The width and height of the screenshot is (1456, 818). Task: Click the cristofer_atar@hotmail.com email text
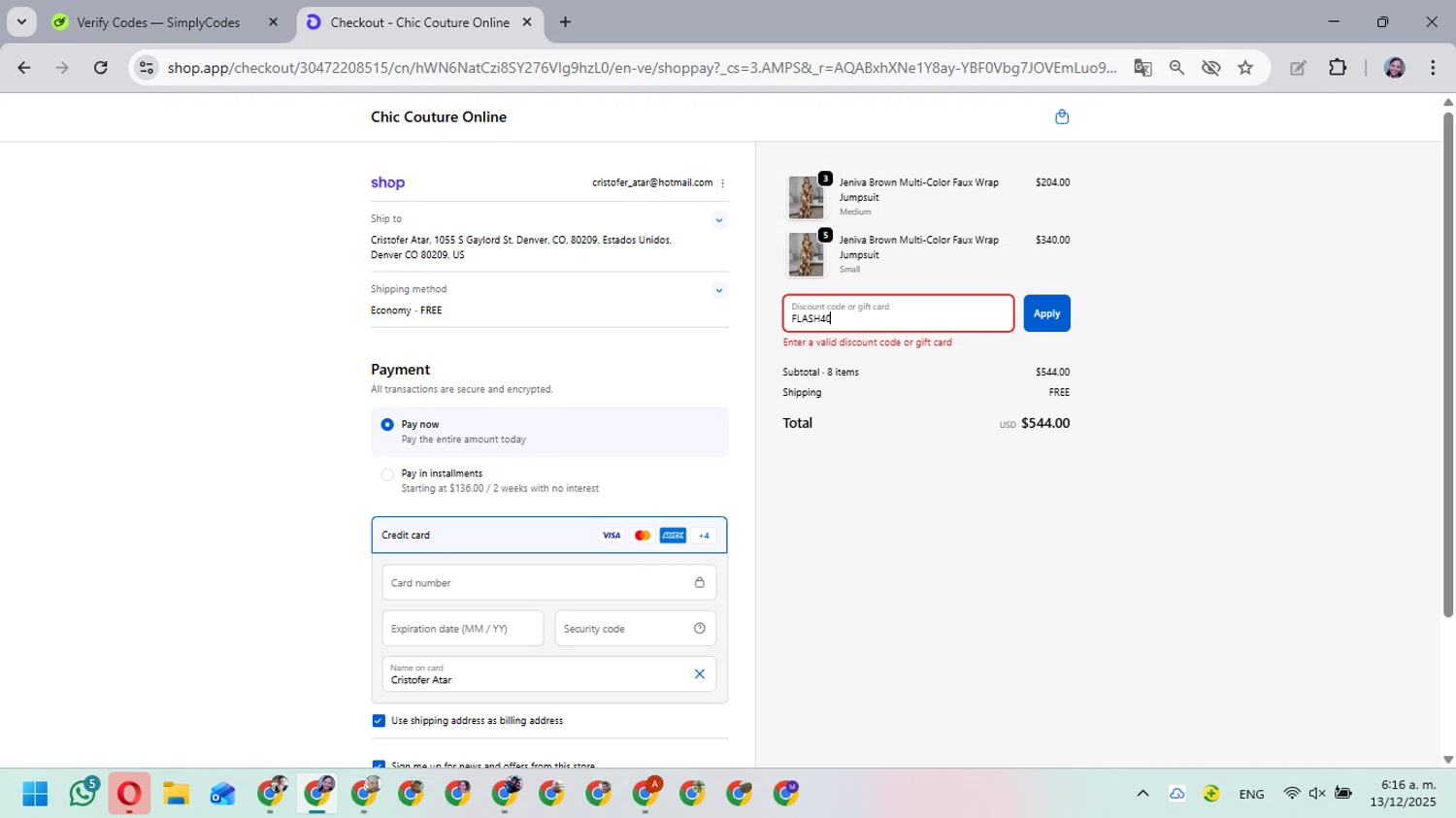click(652, 182)
